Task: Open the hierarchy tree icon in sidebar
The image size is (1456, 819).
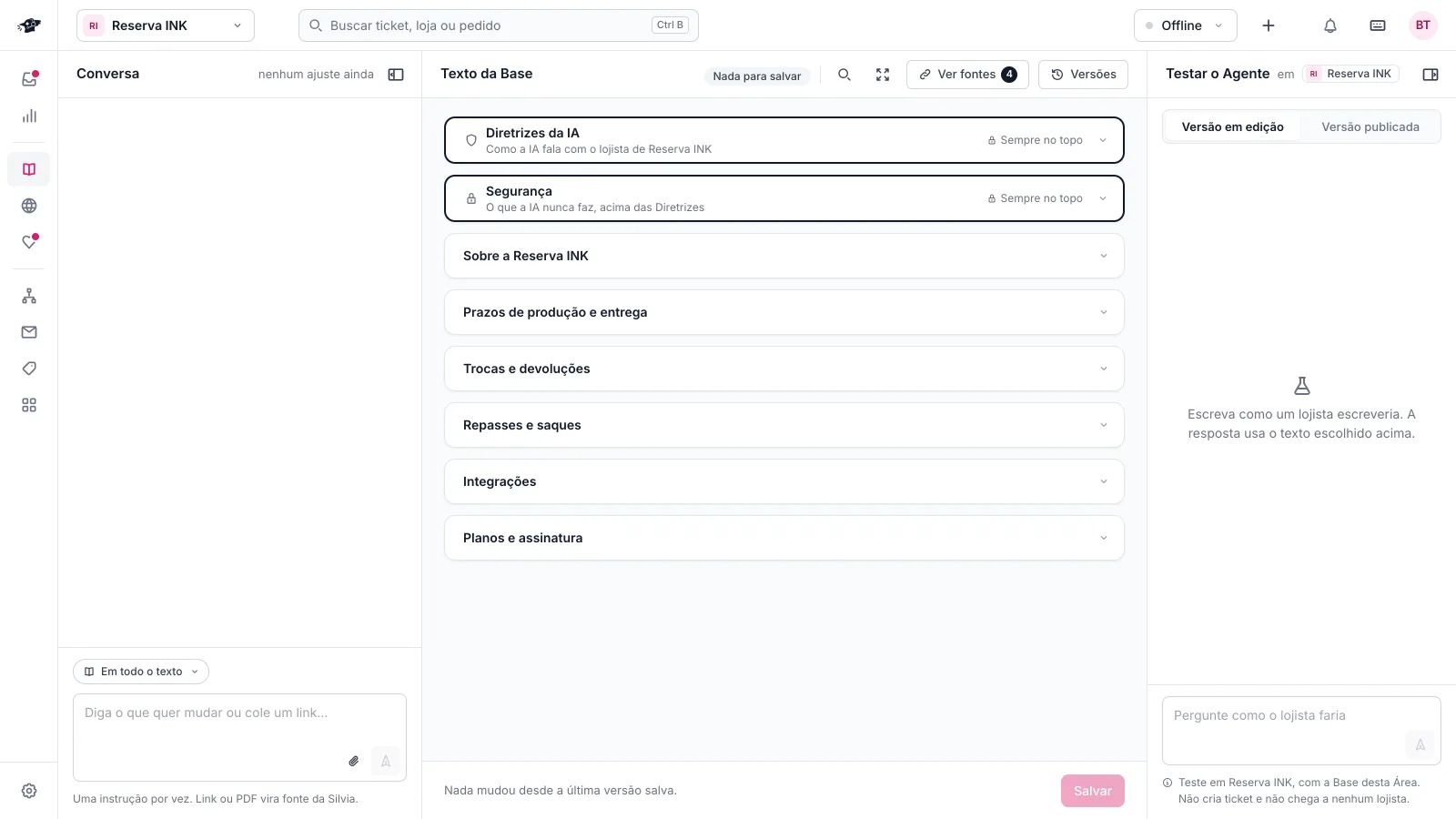Action: click(x=29, y=296)
